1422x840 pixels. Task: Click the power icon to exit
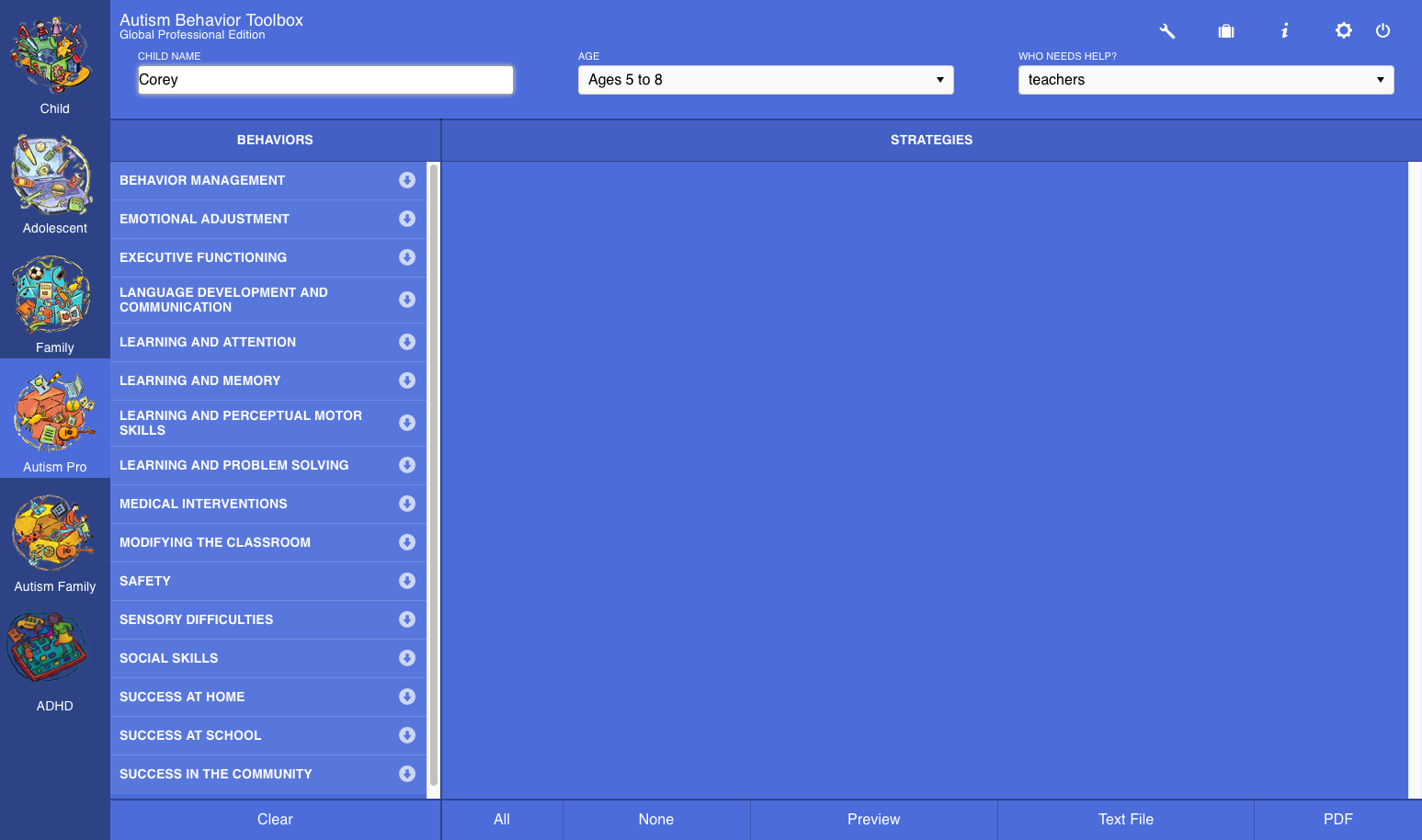pos(1382,31)
